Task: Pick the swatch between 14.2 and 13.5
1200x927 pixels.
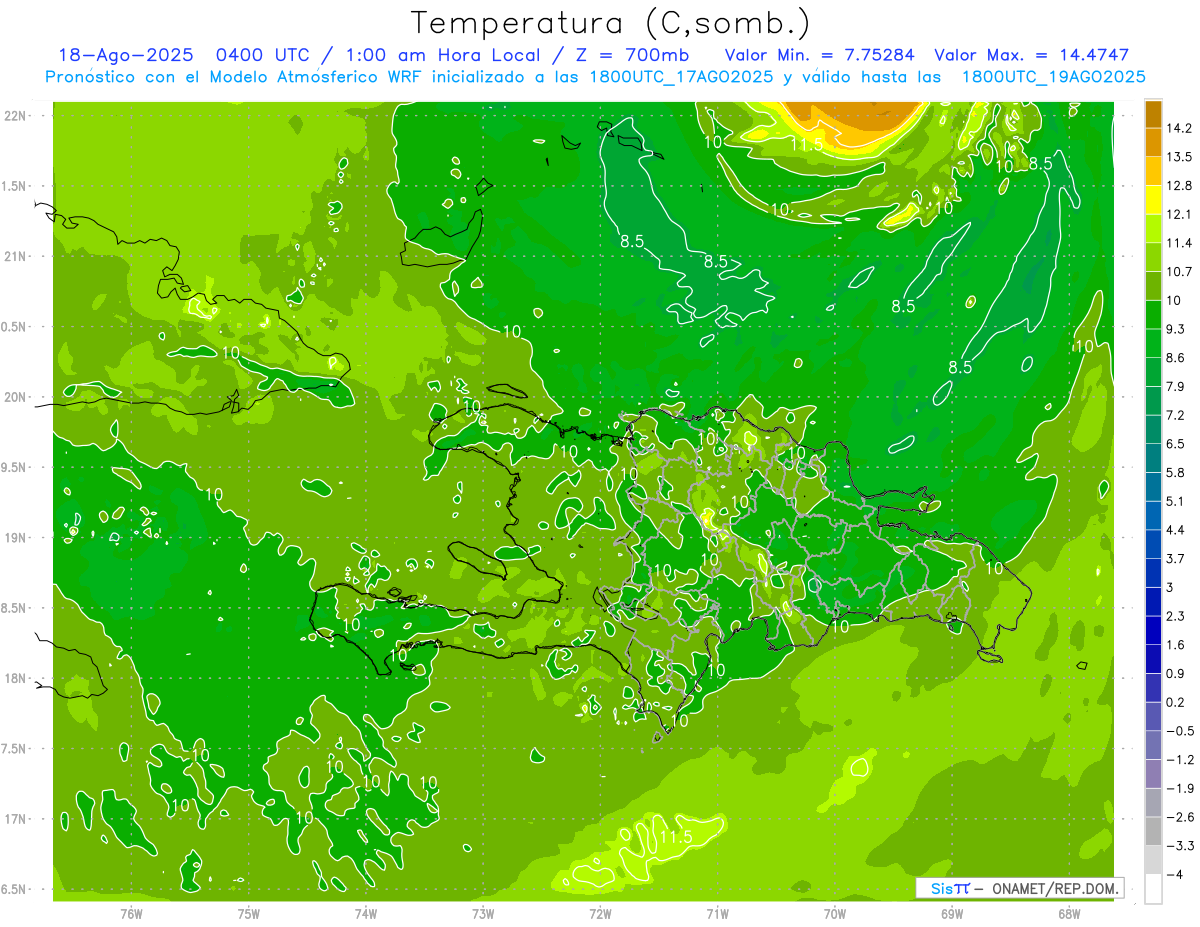Action: click(1153, 142)
